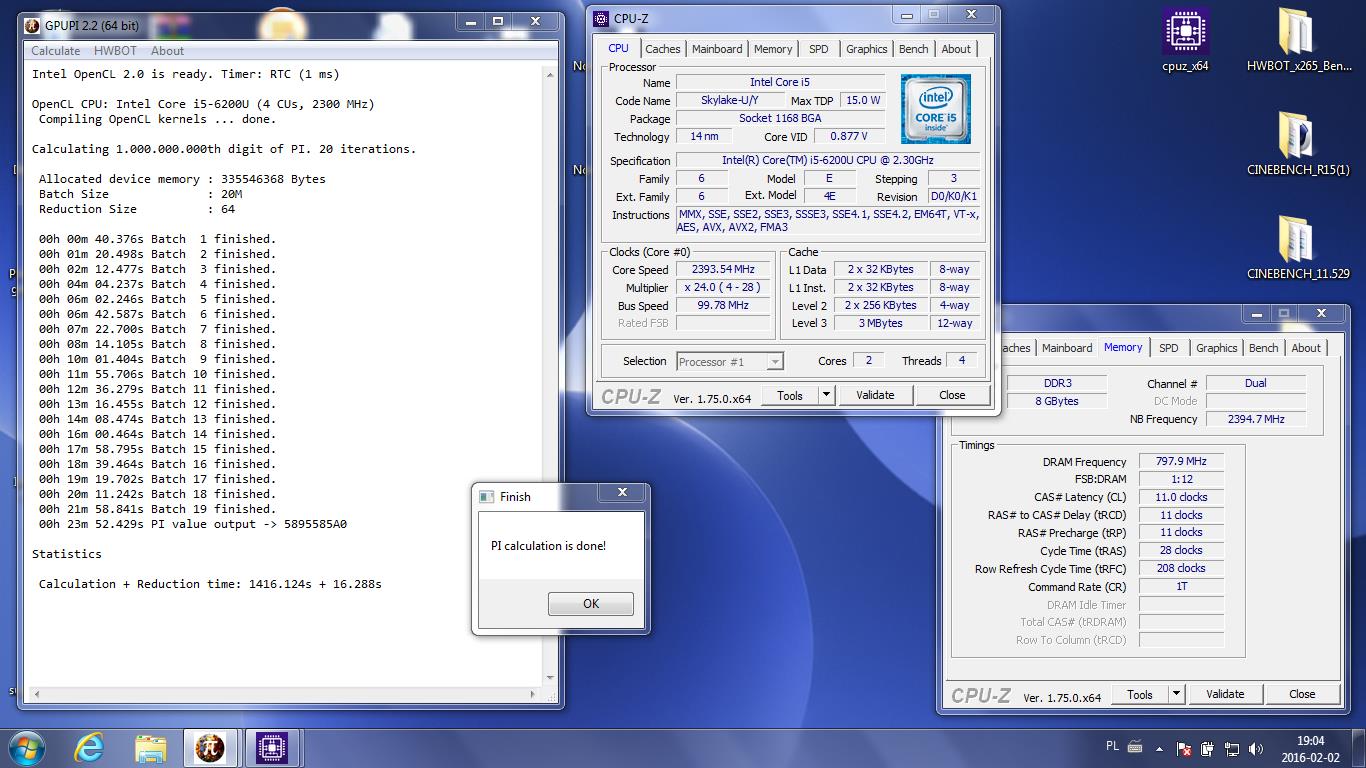Viewport: 1366px width, 768px height.
Task: Select the CINEBENCH_11.529 desktop folder
Action: pos(1298,247)
